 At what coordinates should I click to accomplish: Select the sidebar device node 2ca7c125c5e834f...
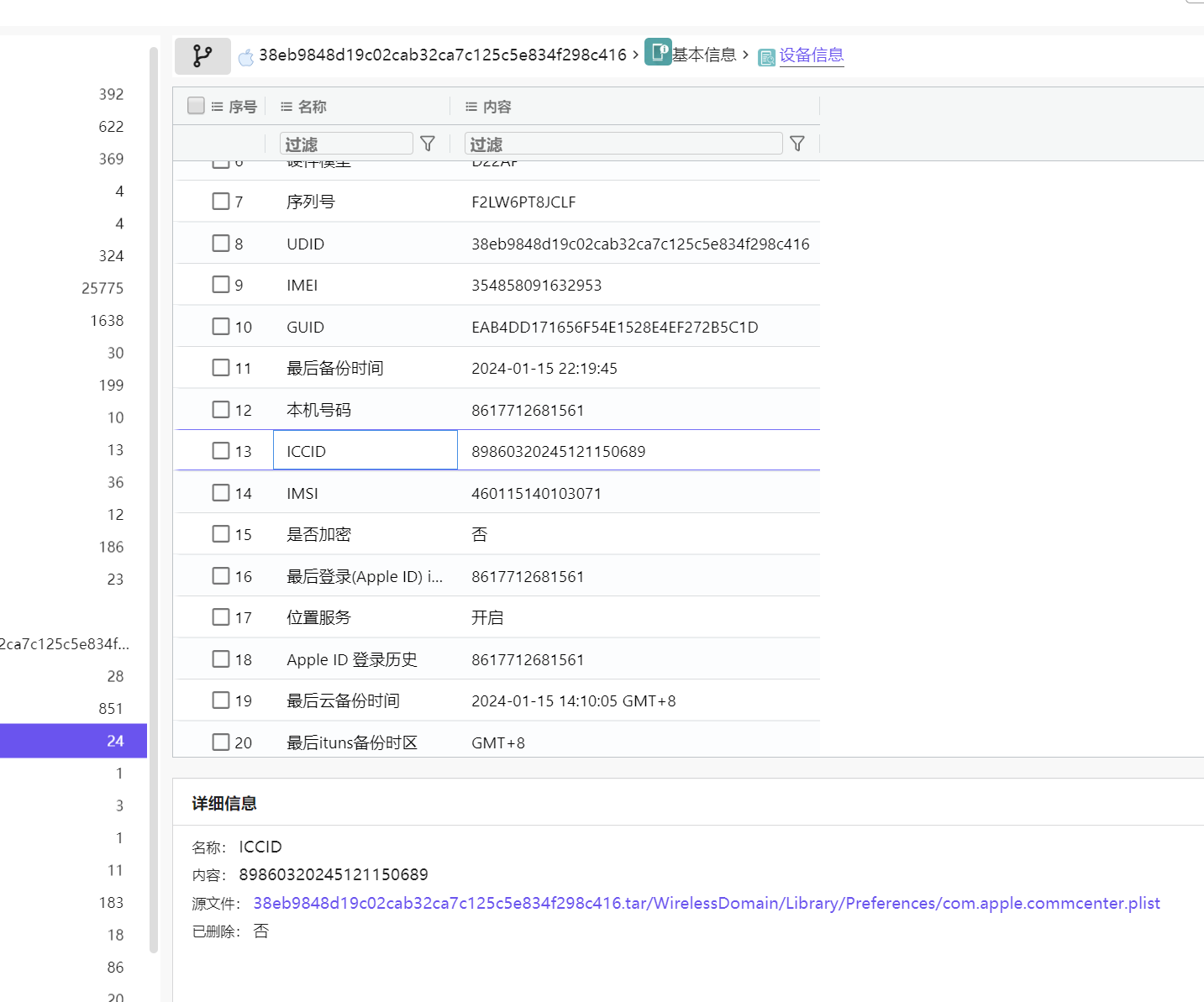click(x=65, y=644)
